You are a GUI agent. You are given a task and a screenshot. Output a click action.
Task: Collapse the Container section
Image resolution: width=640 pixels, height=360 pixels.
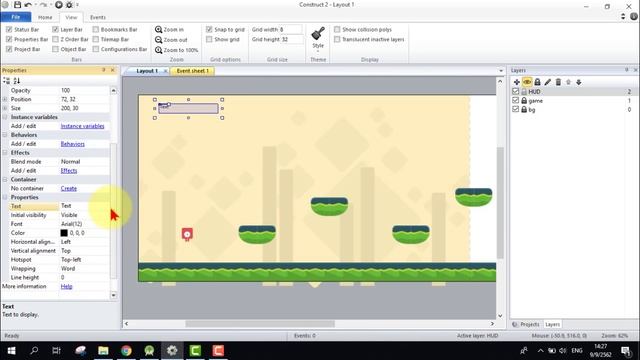click(x=5, y=180)
